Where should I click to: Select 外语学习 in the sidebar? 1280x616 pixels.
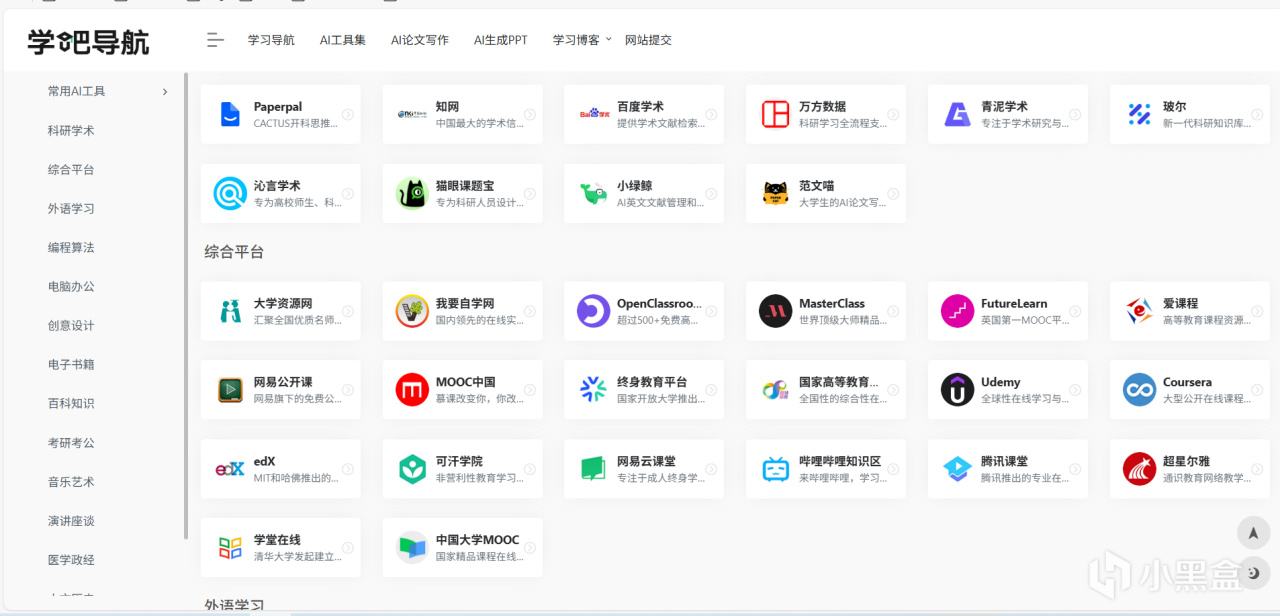pos(71,209)
